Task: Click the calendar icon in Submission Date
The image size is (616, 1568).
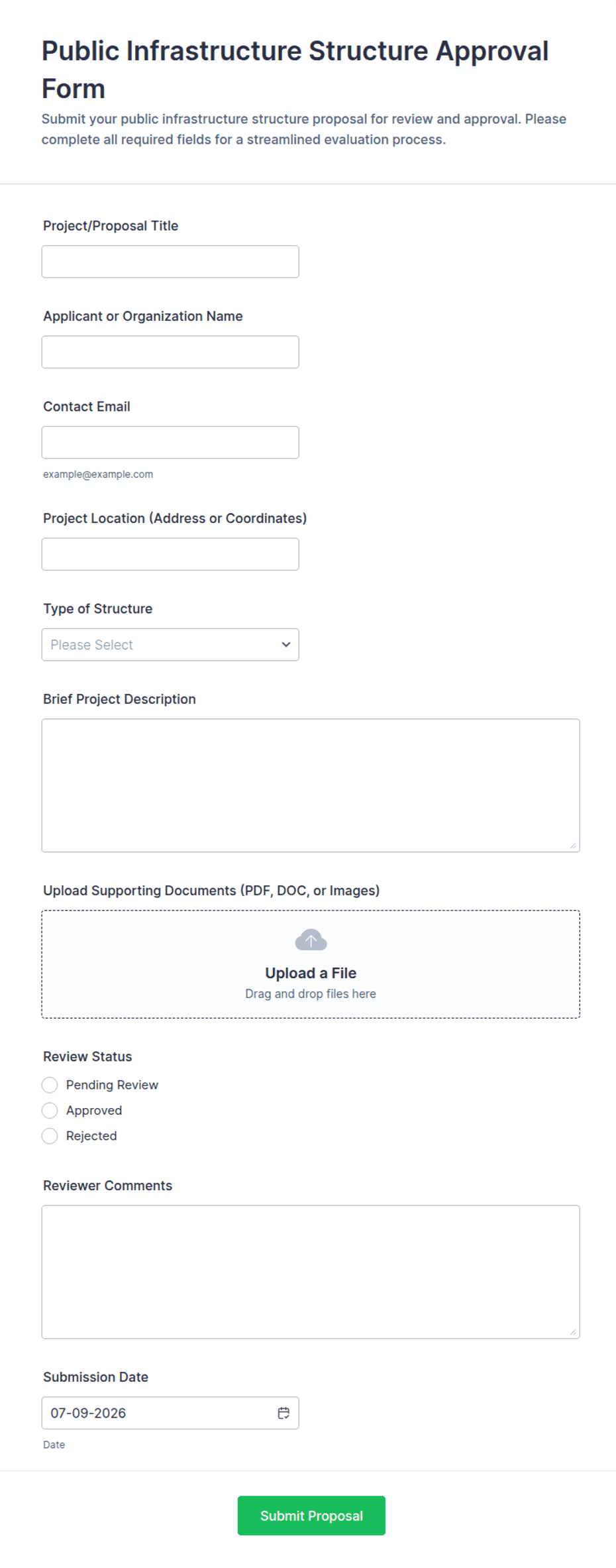Action: (283, 1413)
